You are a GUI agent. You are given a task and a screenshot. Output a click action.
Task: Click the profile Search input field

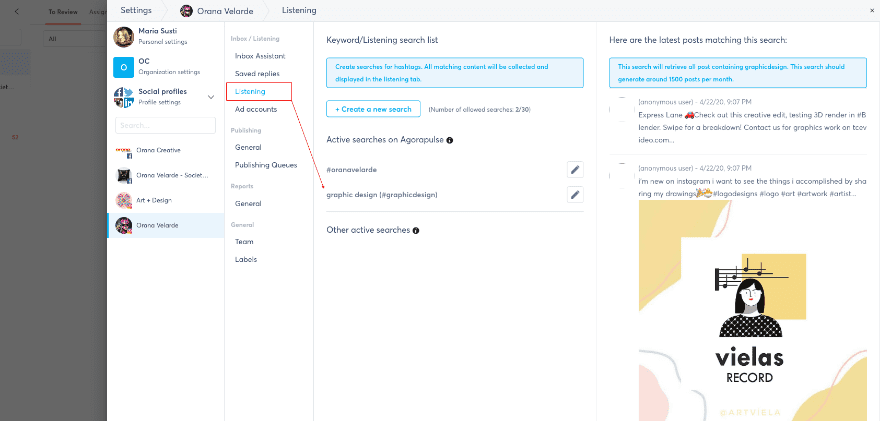click(x=165, y=126)
